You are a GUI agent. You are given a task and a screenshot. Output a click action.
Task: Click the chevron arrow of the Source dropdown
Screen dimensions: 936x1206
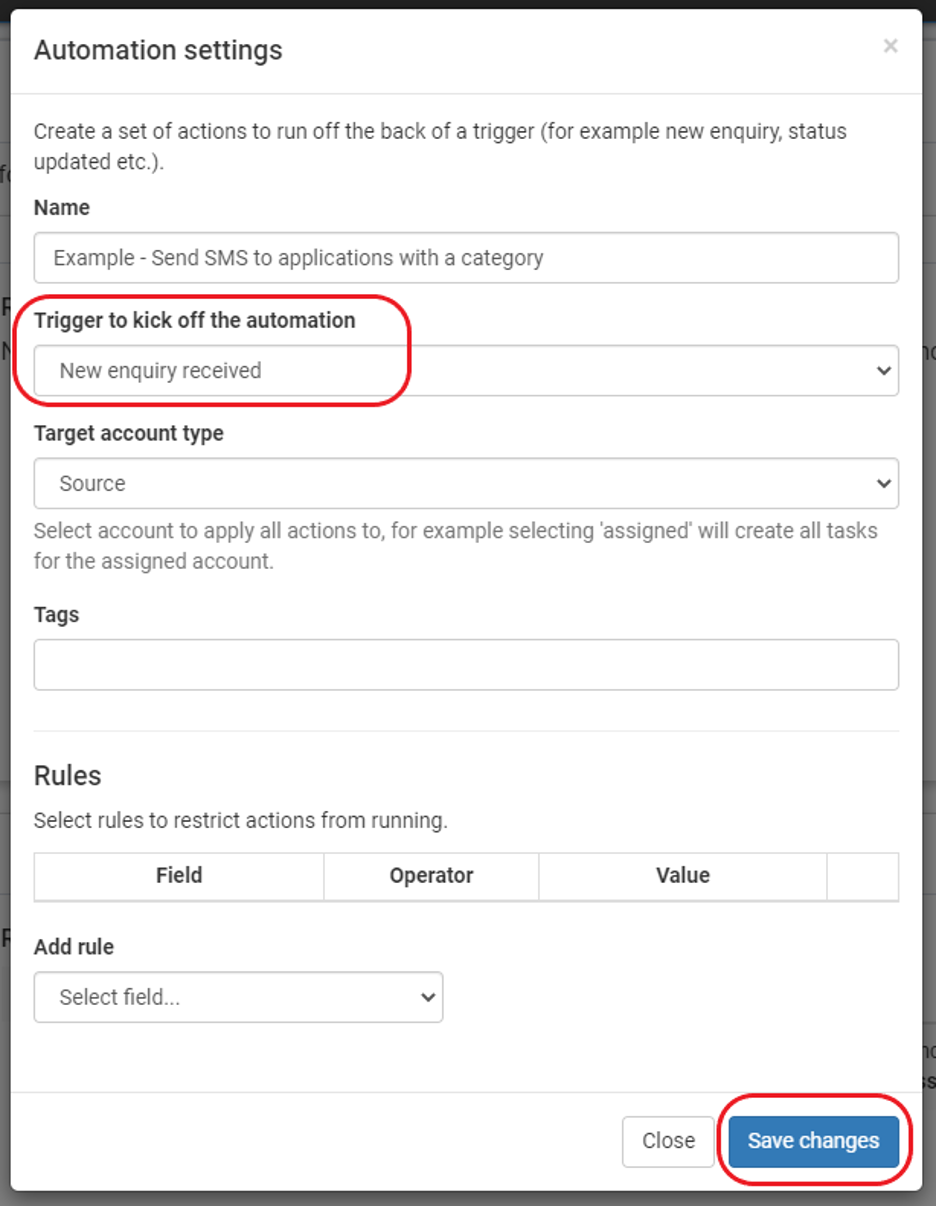coord(883,484)
